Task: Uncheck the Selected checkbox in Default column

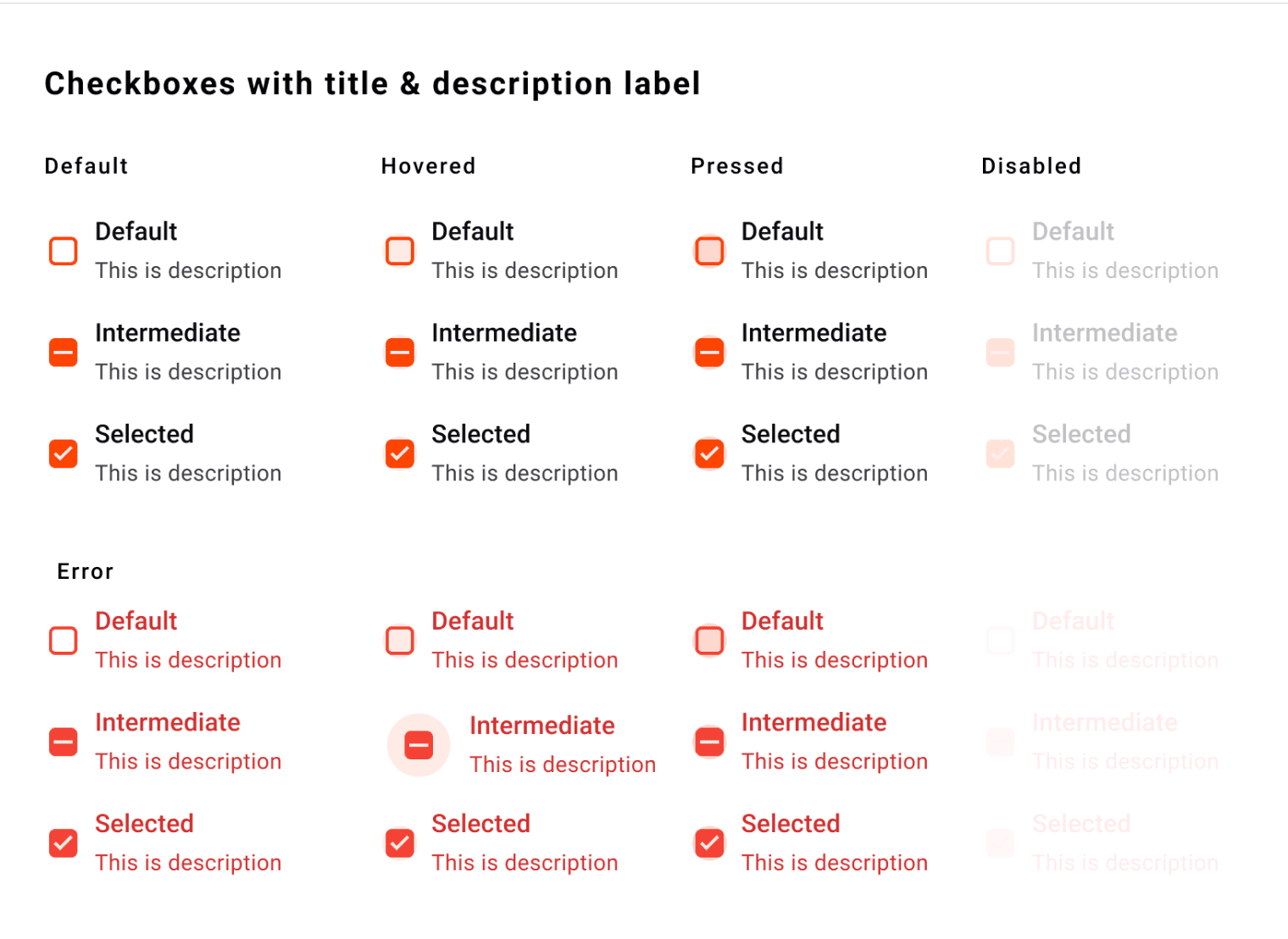Action: click(x=64, y=453)
